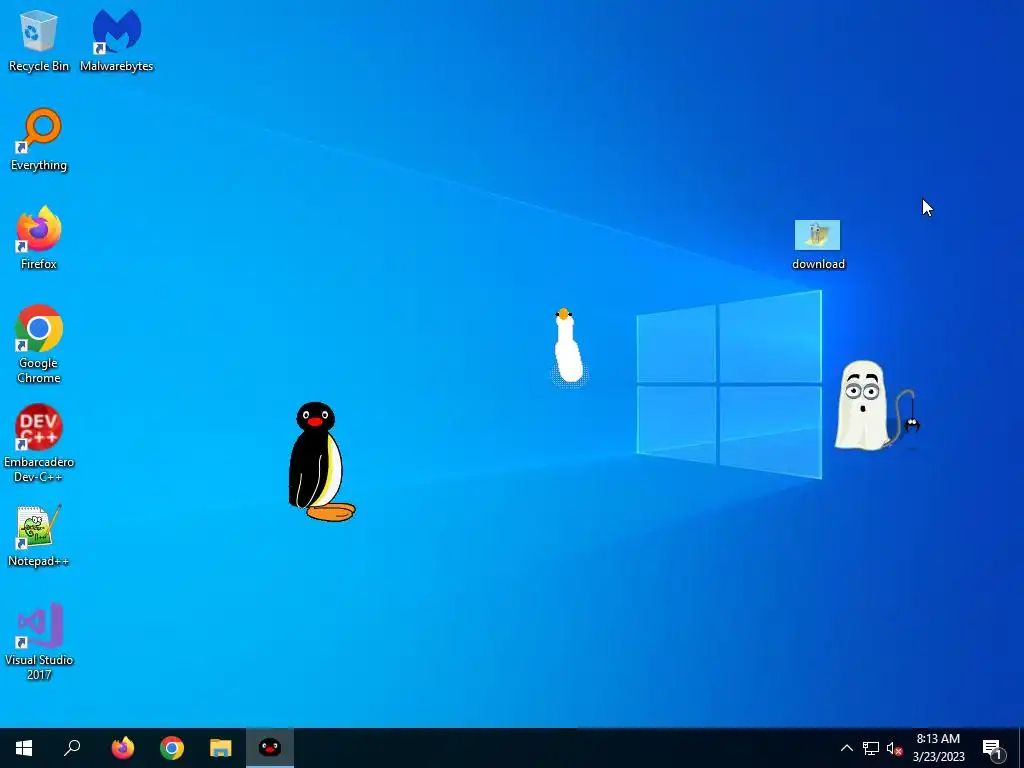This screenshot has width=1024, height=768.
Task: Click the 'Visual Studio 2017' label
Action: pyautogui.click(x=39, y=667)
